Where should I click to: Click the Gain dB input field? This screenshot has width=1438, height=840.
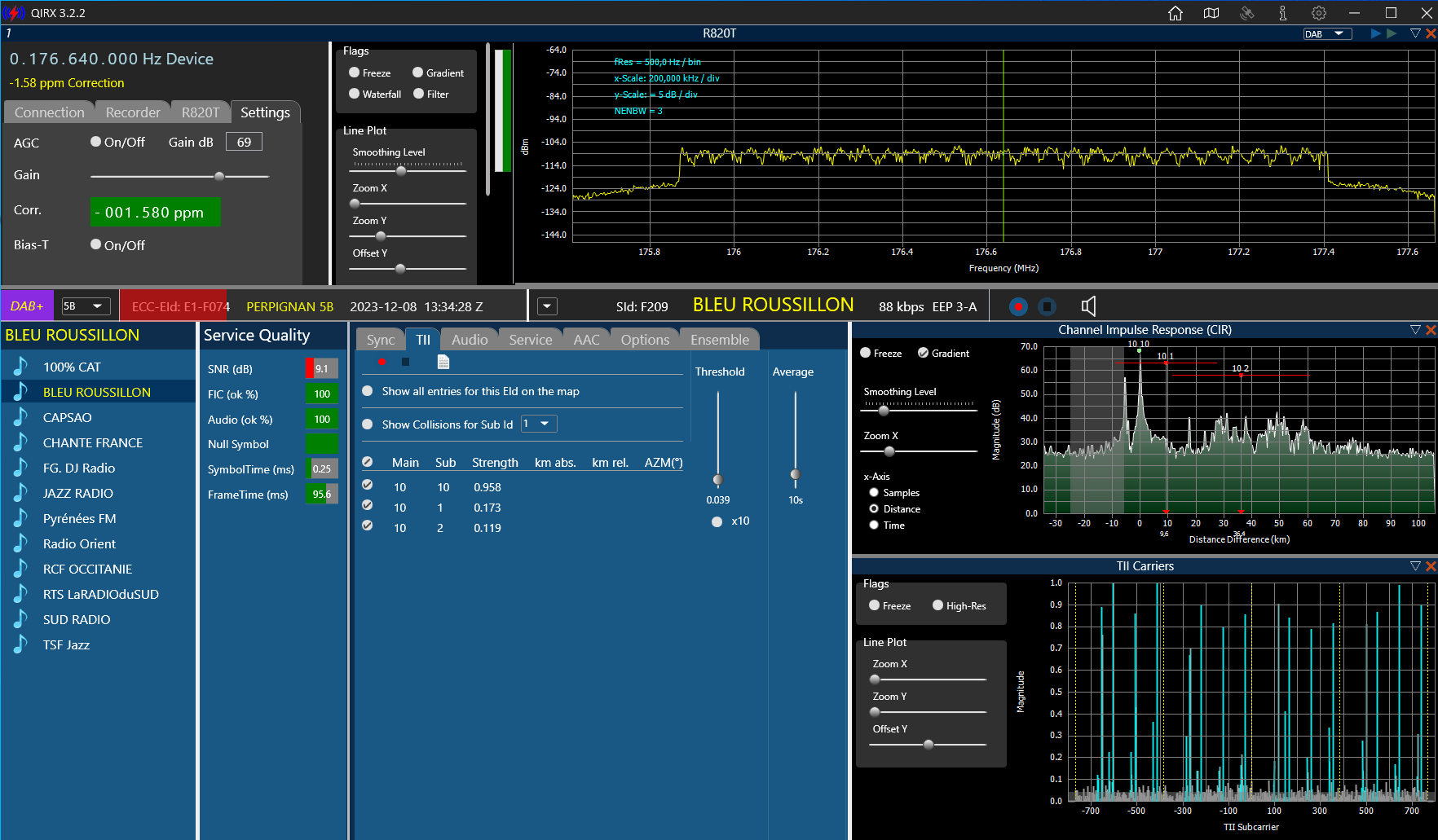tap(244, 142)
